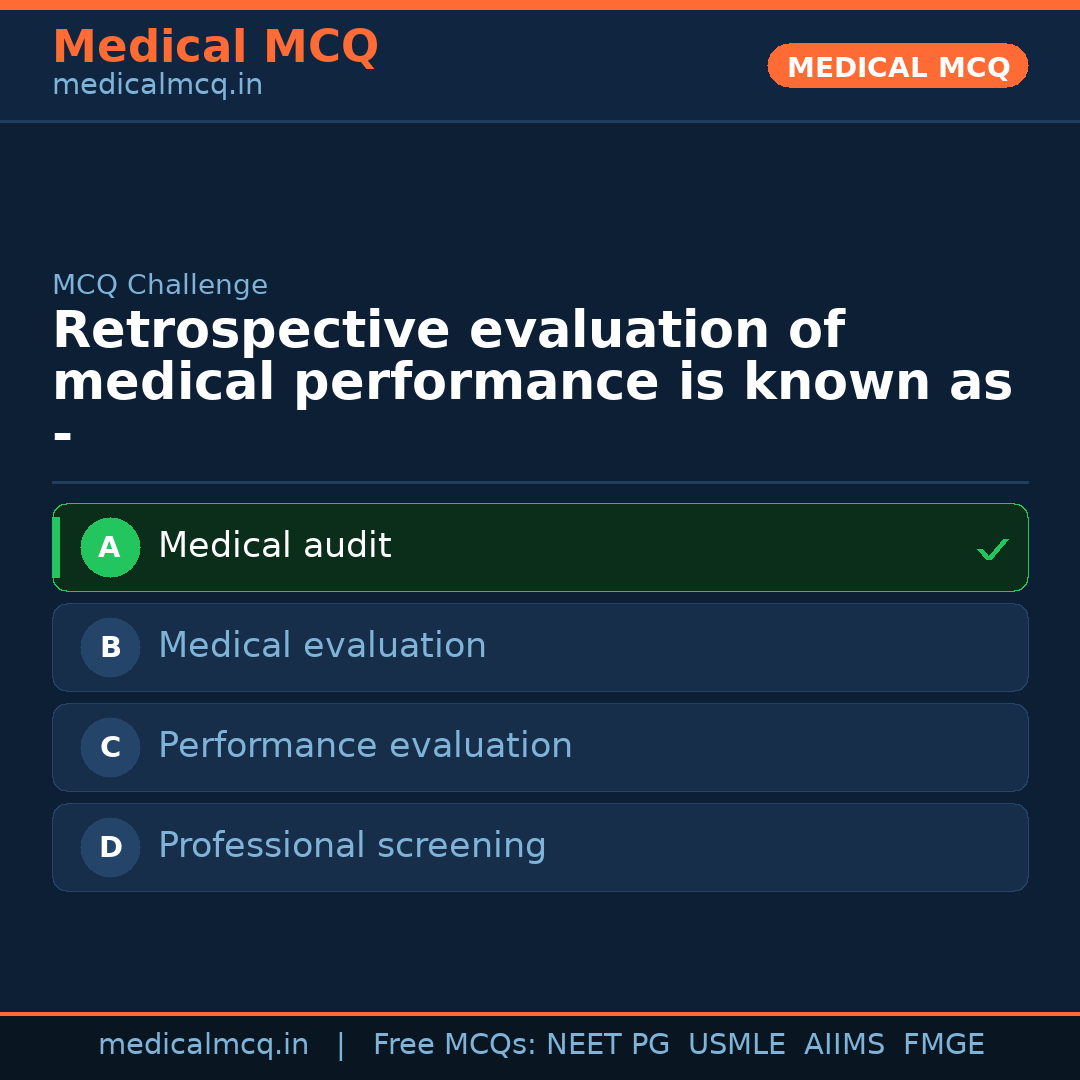Viewport: 1080px width, 1080px height.
Task: Expand the MCQ Challenge section
Action: pos(160,285)
